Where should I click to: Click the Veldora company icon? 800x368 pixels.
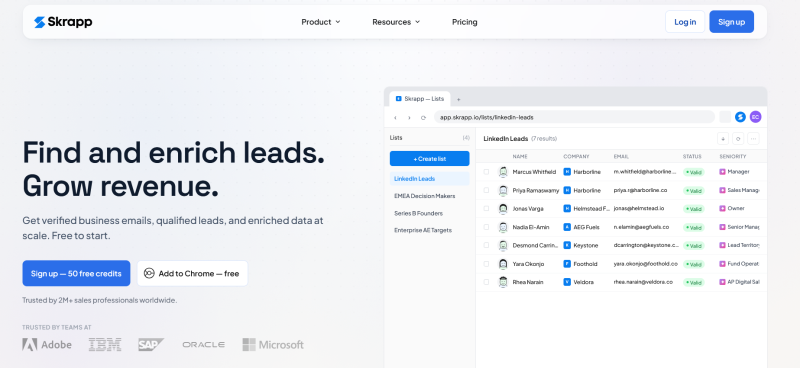point(567,282)
